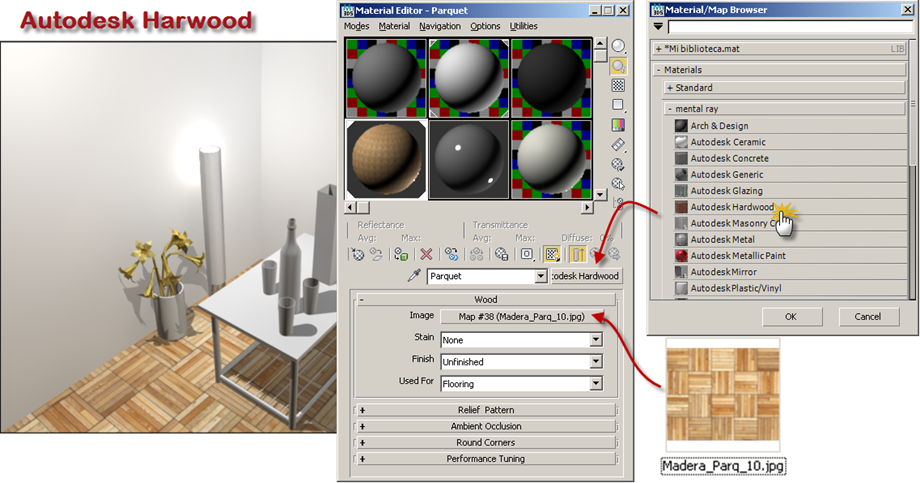Click the Background checker pattern icon
The height and width of the screenshot is (483, 920).
[618, 85]
